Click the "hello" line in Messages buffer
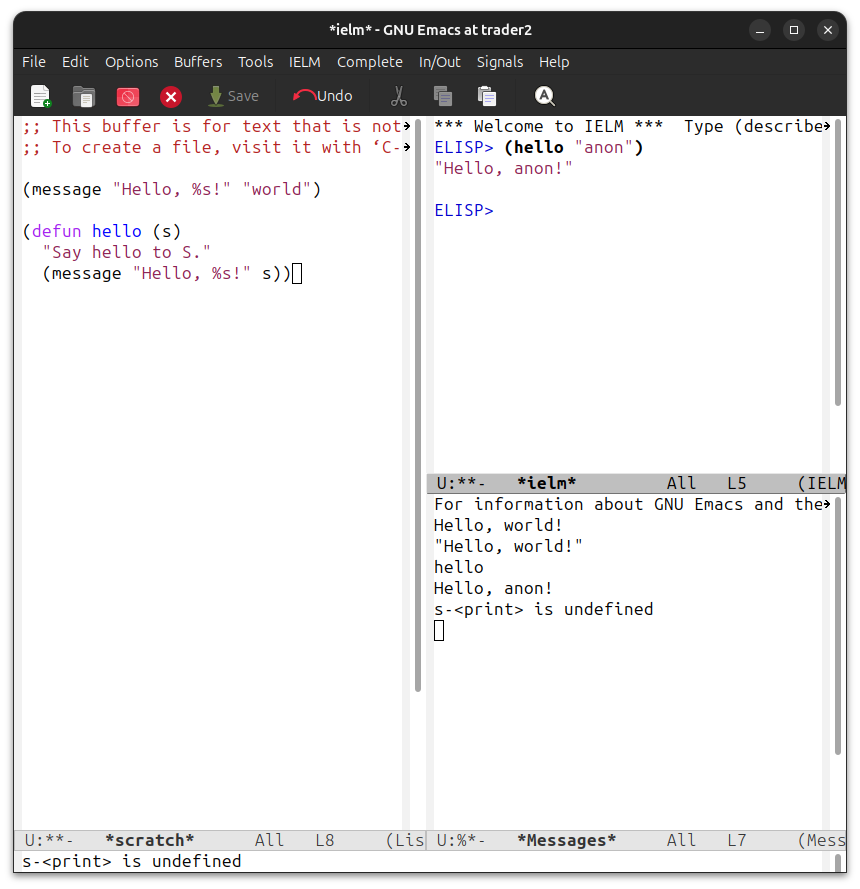The image size is (860, 889). click(x=459, y=568)
